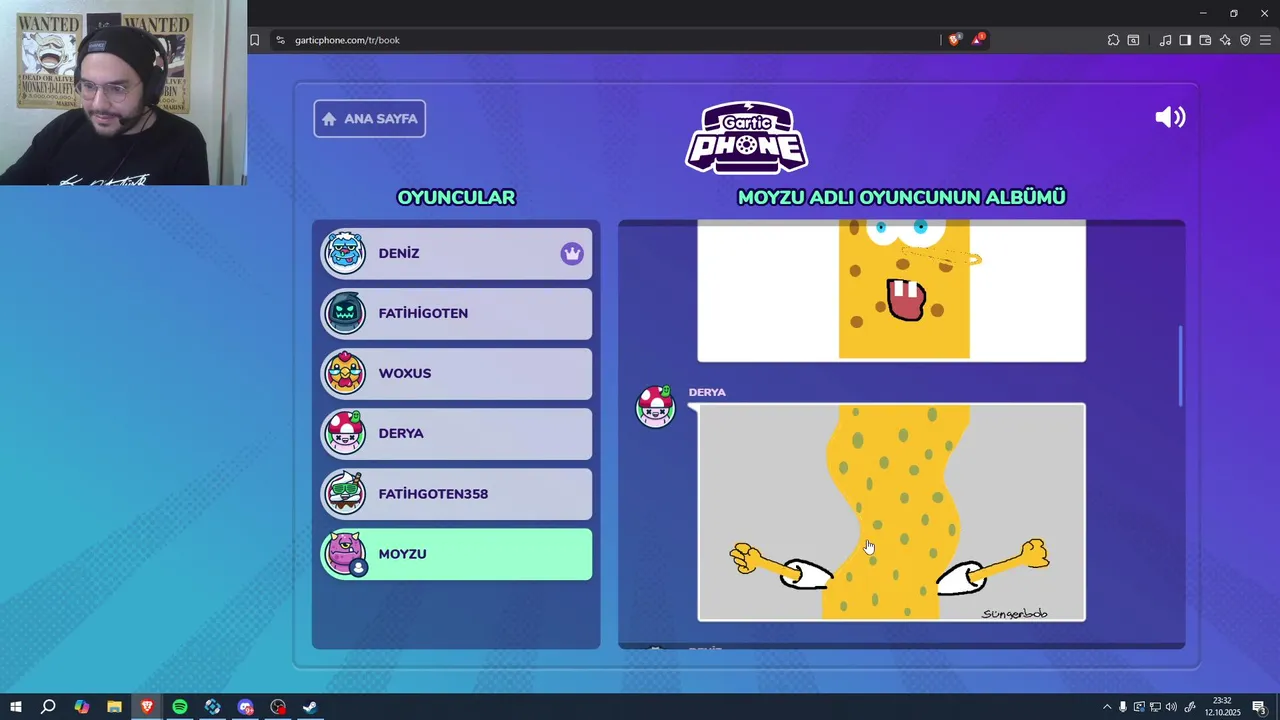Open the Brave Wallet icon

(x=1205, y=40)
